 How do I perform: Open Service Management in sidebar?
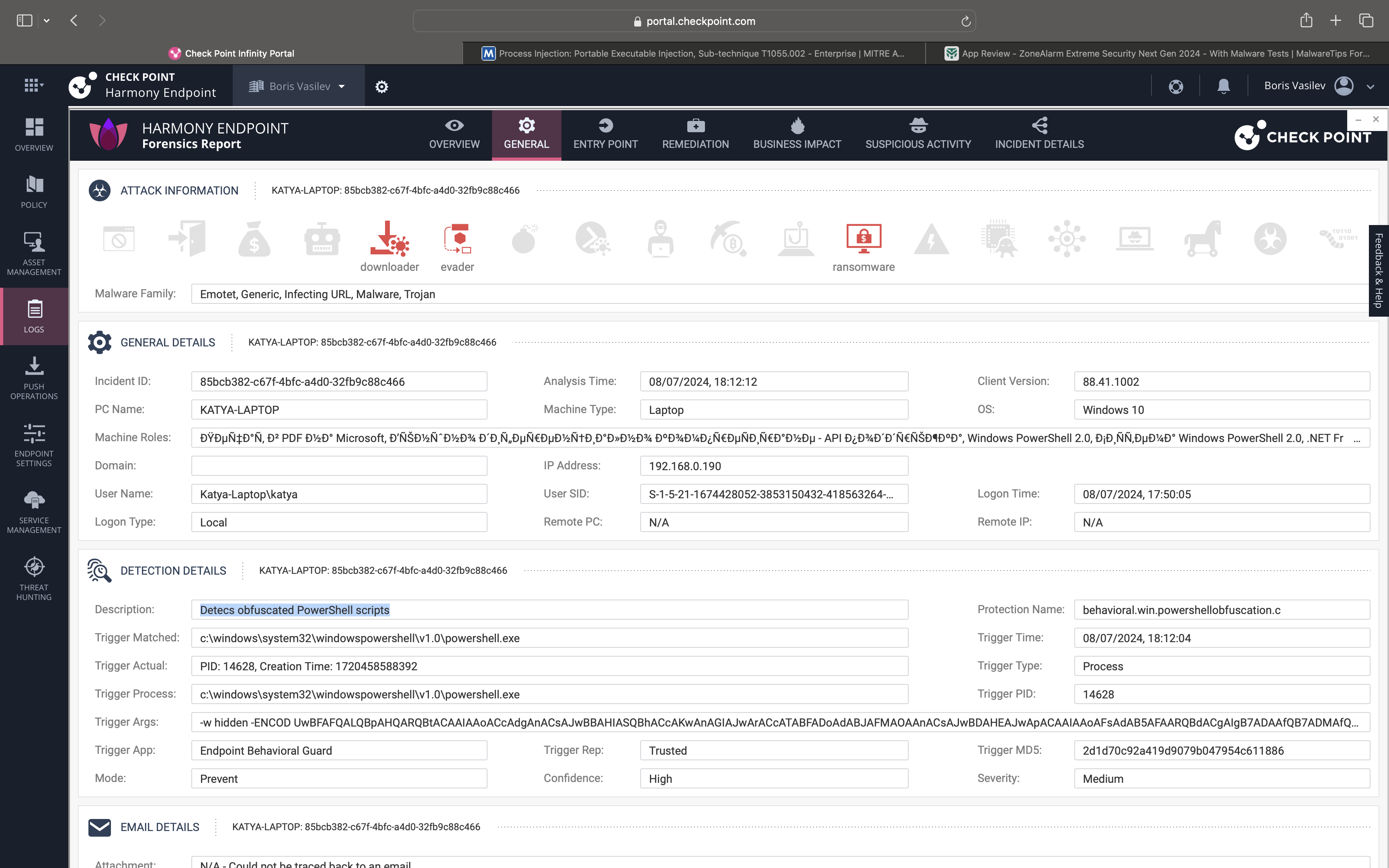pyautogui.click(x=34, y=512)
